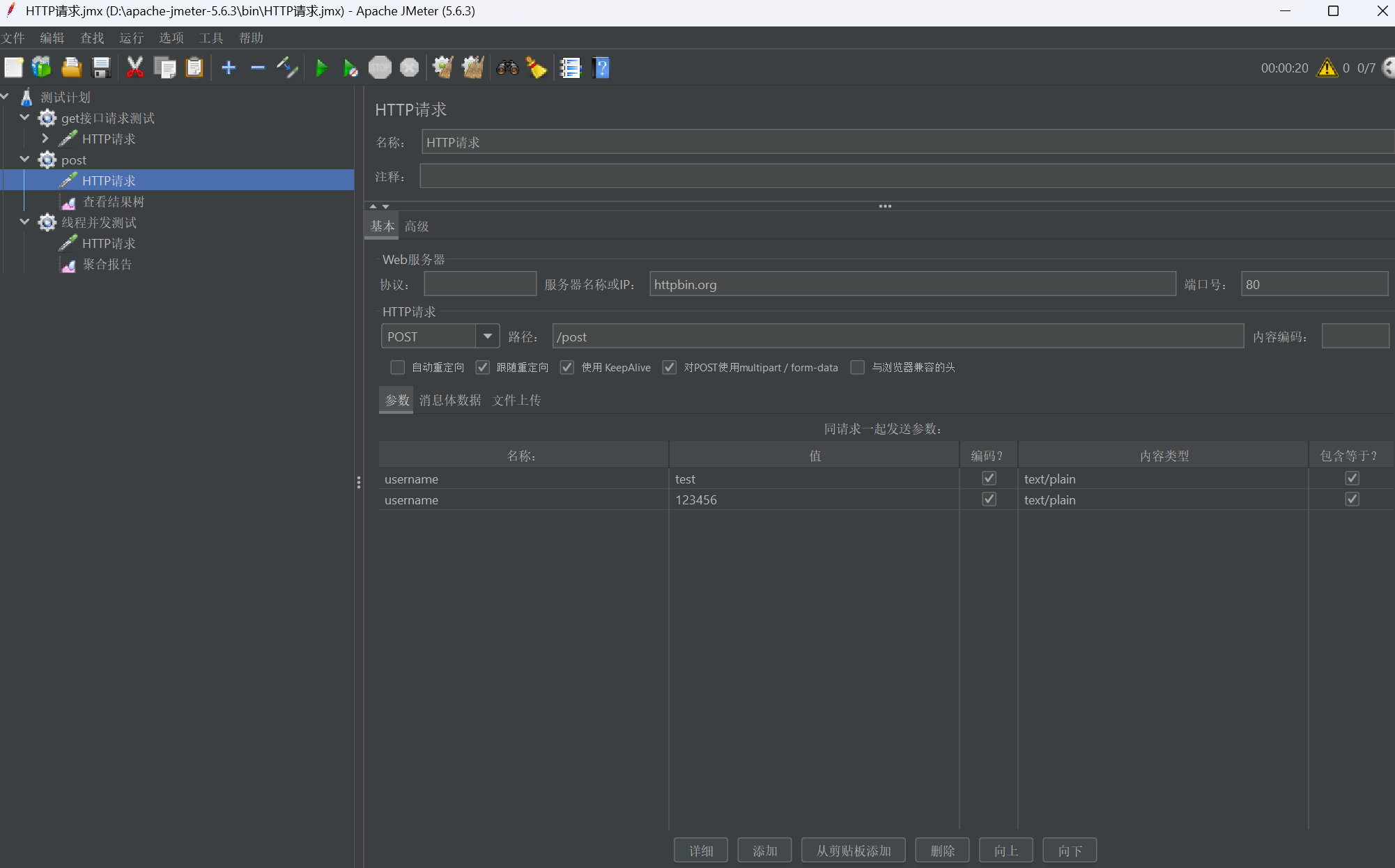Check the 与浏览器兼容的头 option
Viewport: 1395px width, 868px height.
tap(858, 367)
